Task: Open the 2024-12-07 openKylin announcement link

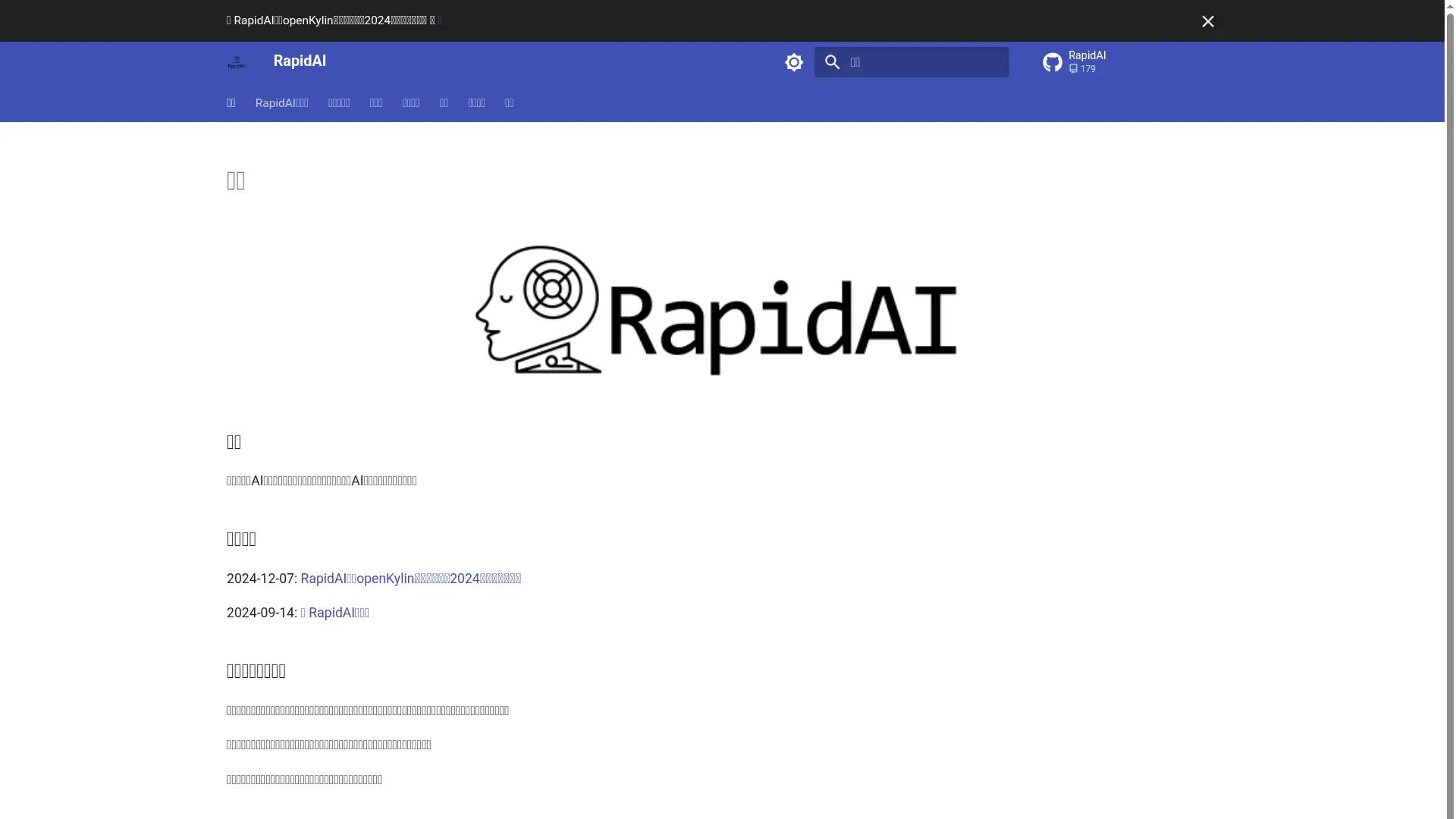Action: tap(410, 578)
